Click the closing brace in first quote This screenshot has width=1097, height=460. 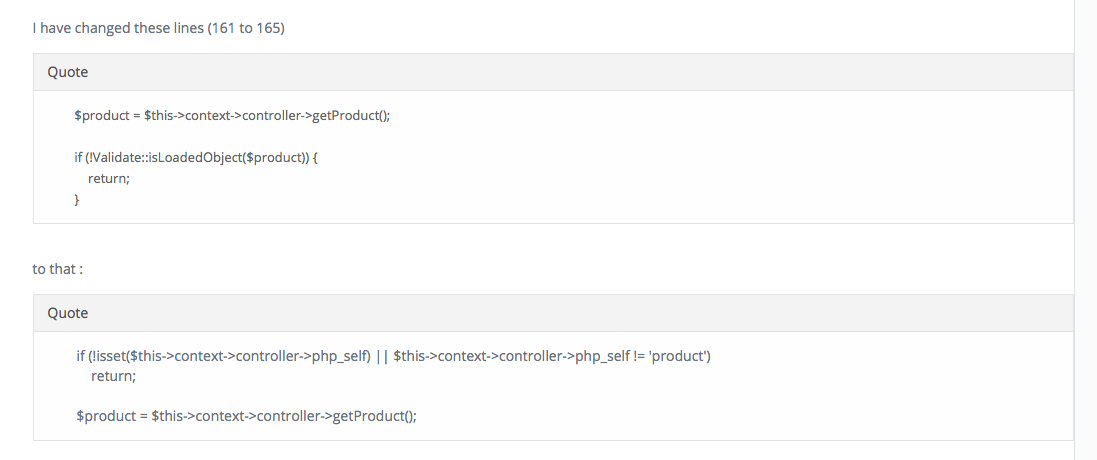coord(77,200)
